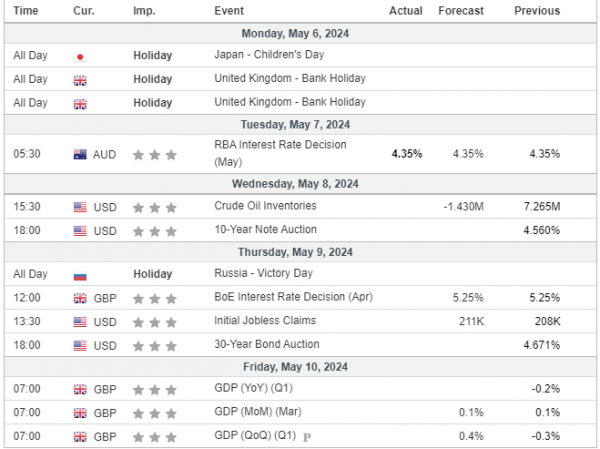Click the previous value -0.2% for GDP (YoY)

pos(546,389)
